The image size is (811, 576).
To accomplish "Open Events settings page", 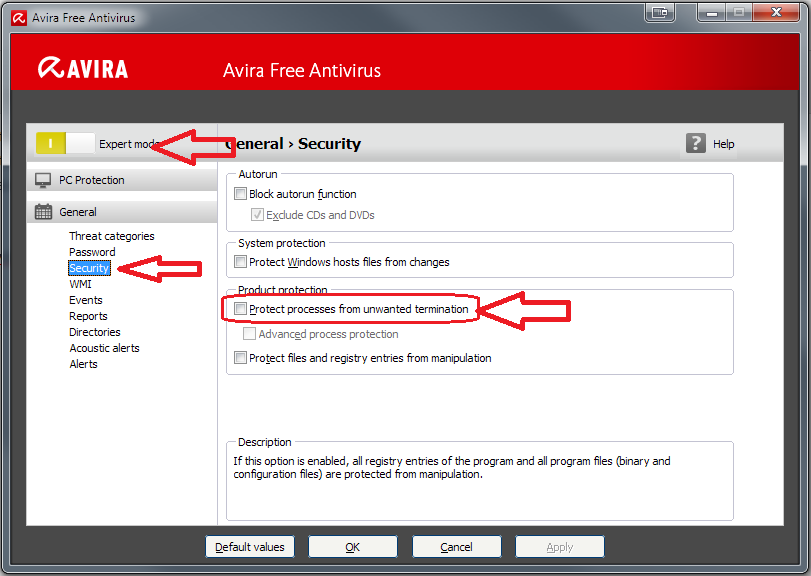I will (86, 300).
